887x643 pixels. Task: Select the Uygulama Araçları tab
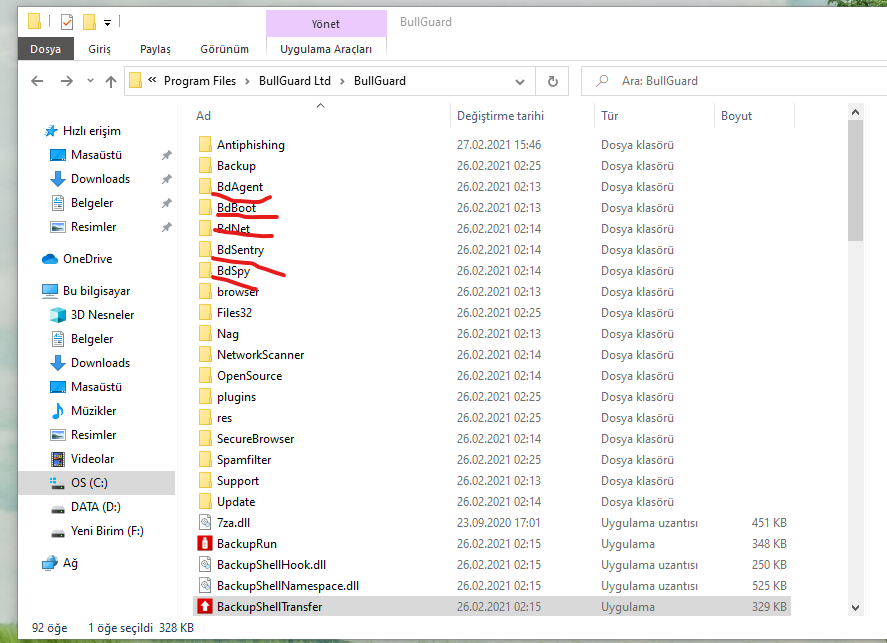[x=326, y=49]
